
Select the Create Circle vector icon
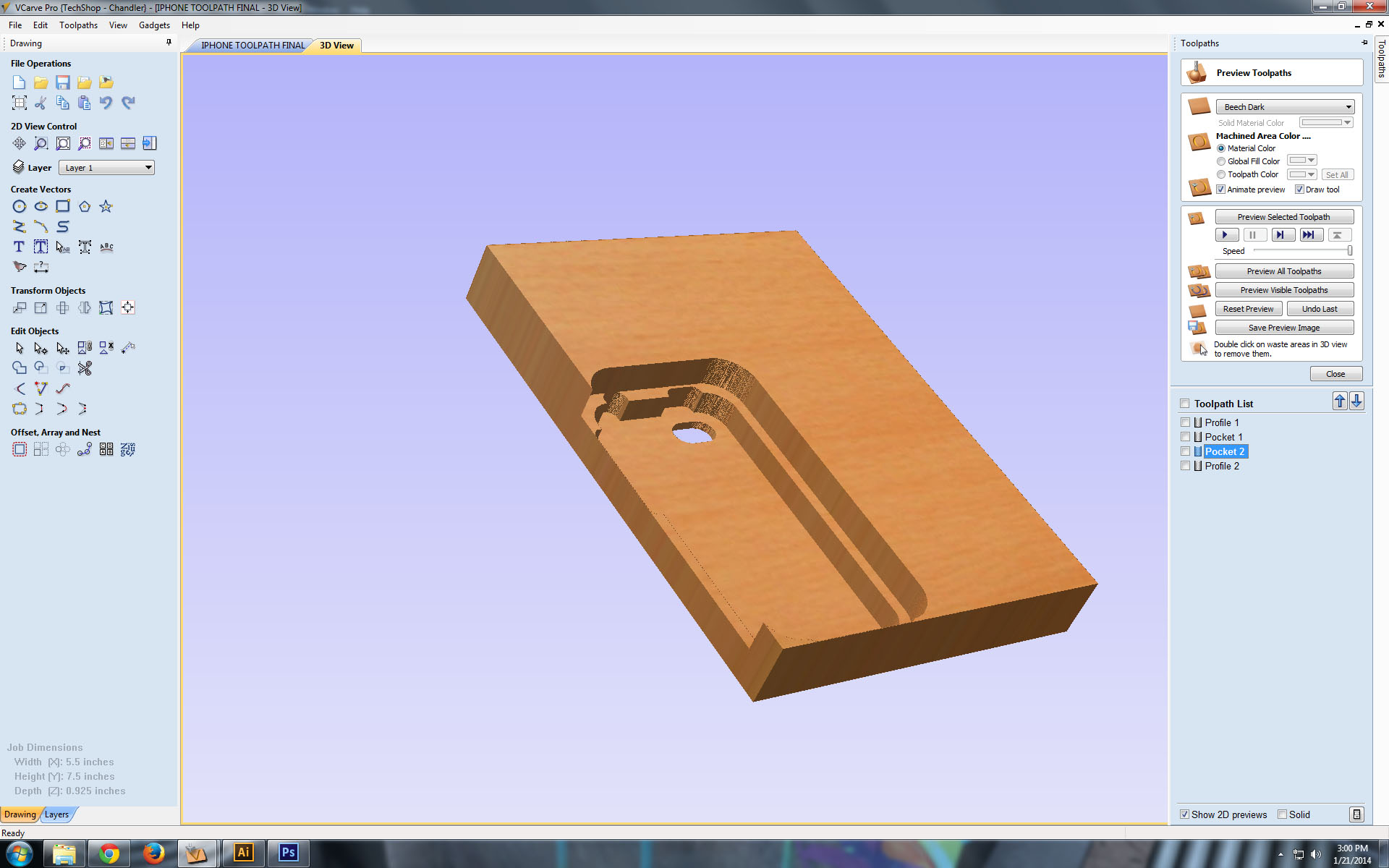pos(20,206)
